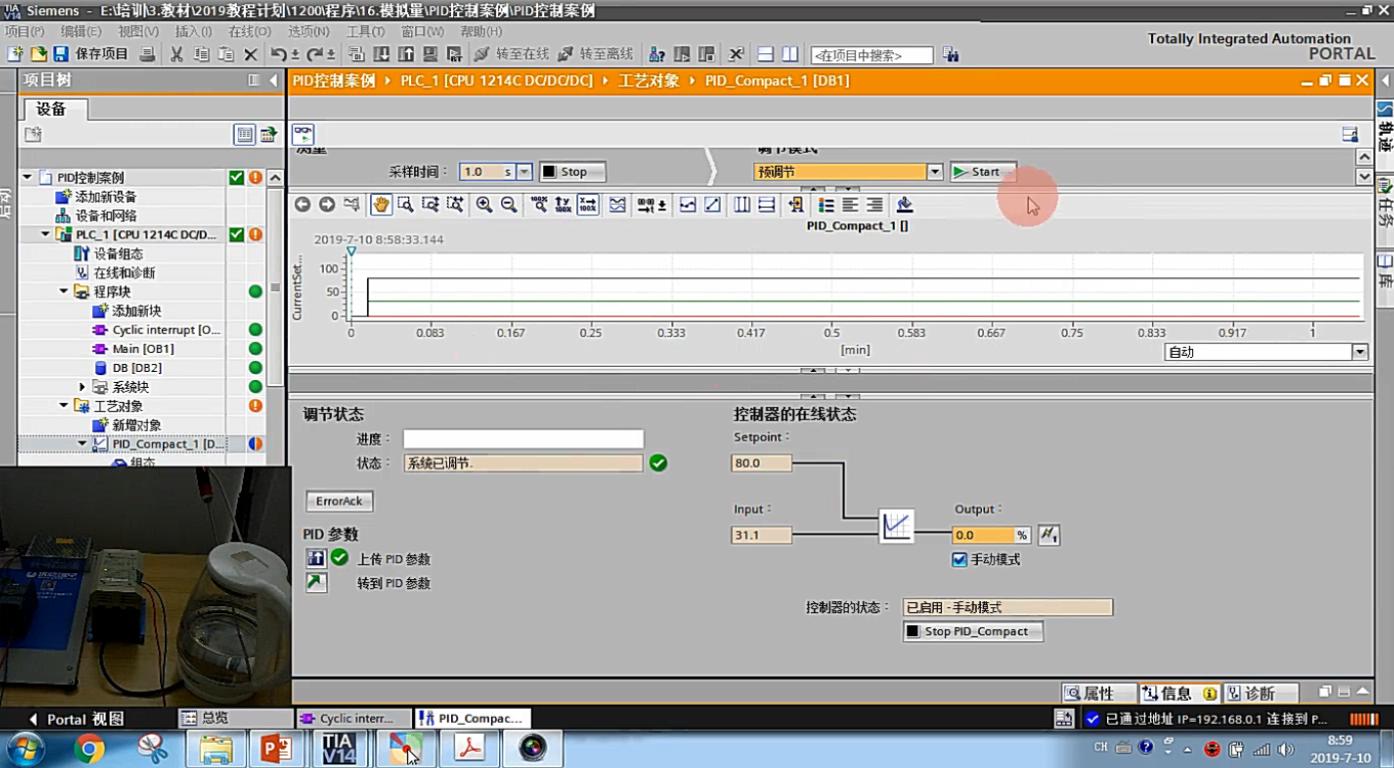
Task: Collapse the project tree panel arrow
Action: (x=273, y=80)
